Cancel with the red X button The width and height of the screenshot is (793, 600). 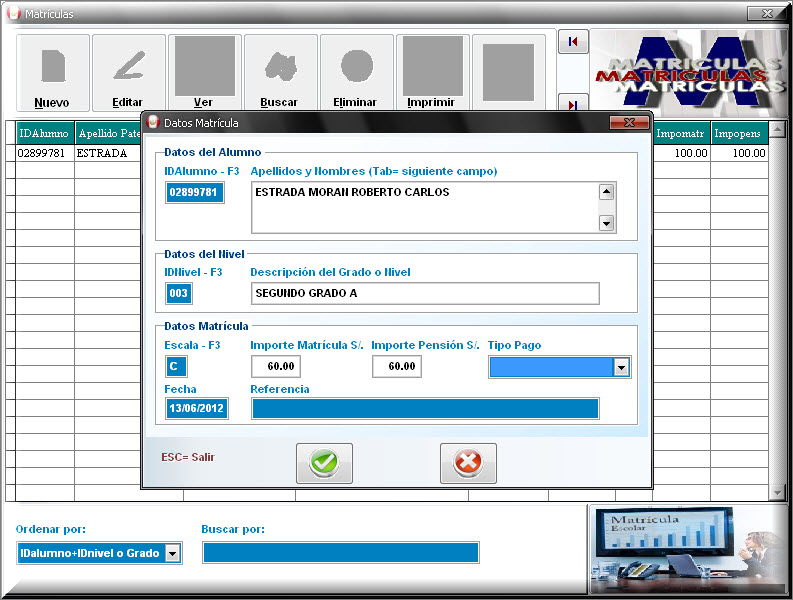tap(468, 463)
